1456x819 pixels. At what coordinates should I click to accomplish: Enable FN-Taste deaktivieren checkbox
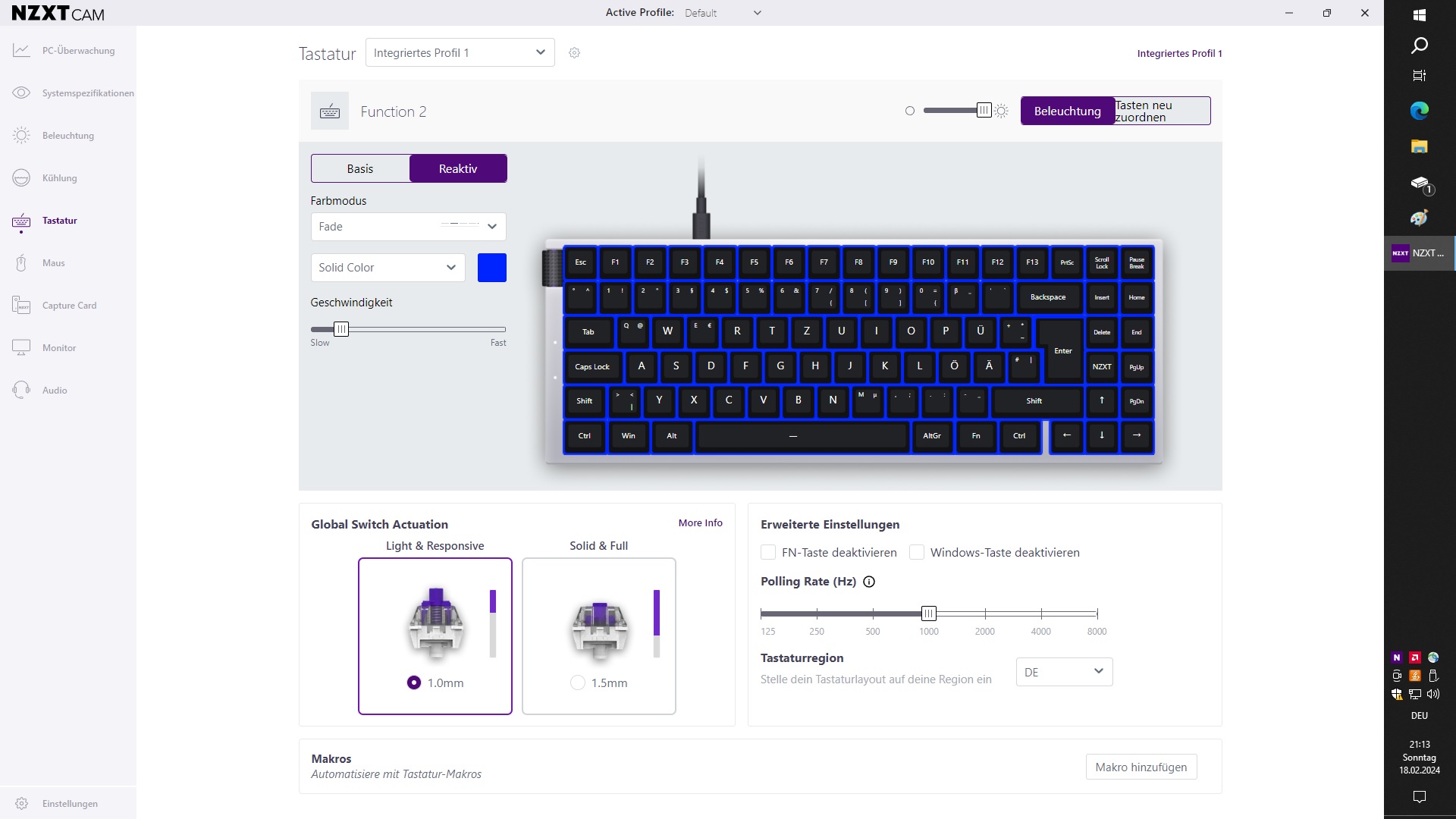coord(768,552)
